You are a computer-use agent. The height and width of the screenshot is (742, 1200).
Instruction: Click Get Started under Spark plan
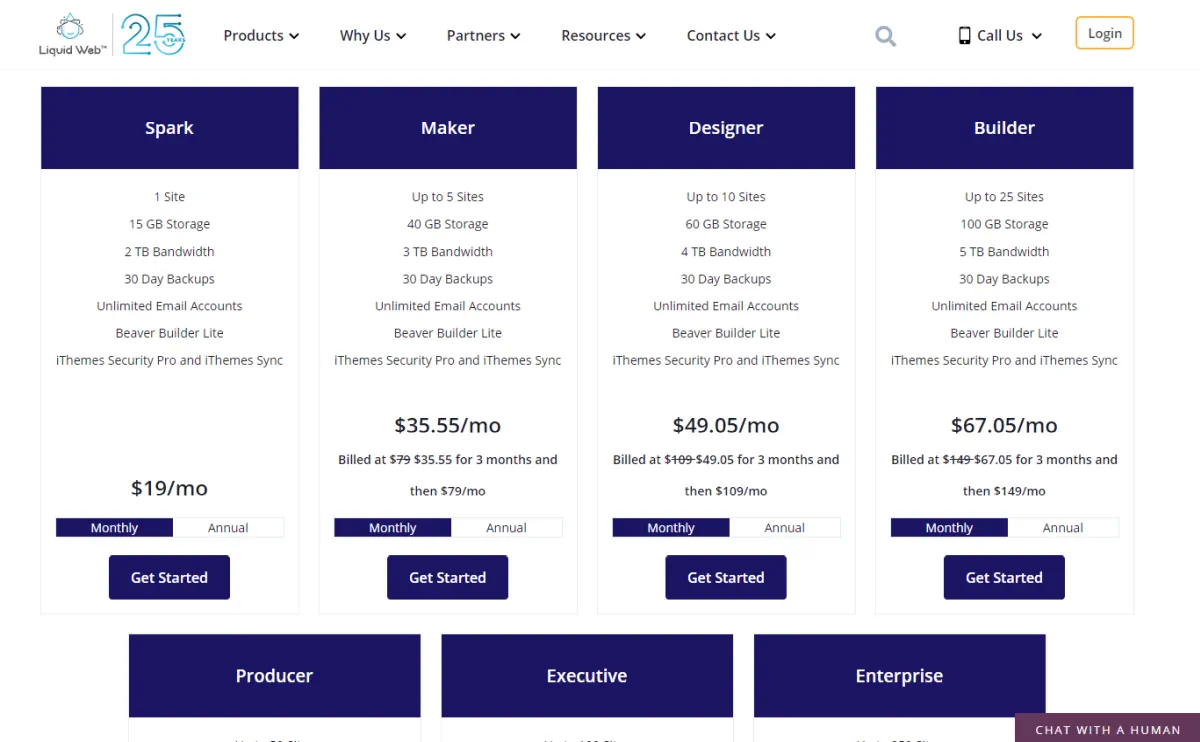pyautogui.click(x=169, y=577)
